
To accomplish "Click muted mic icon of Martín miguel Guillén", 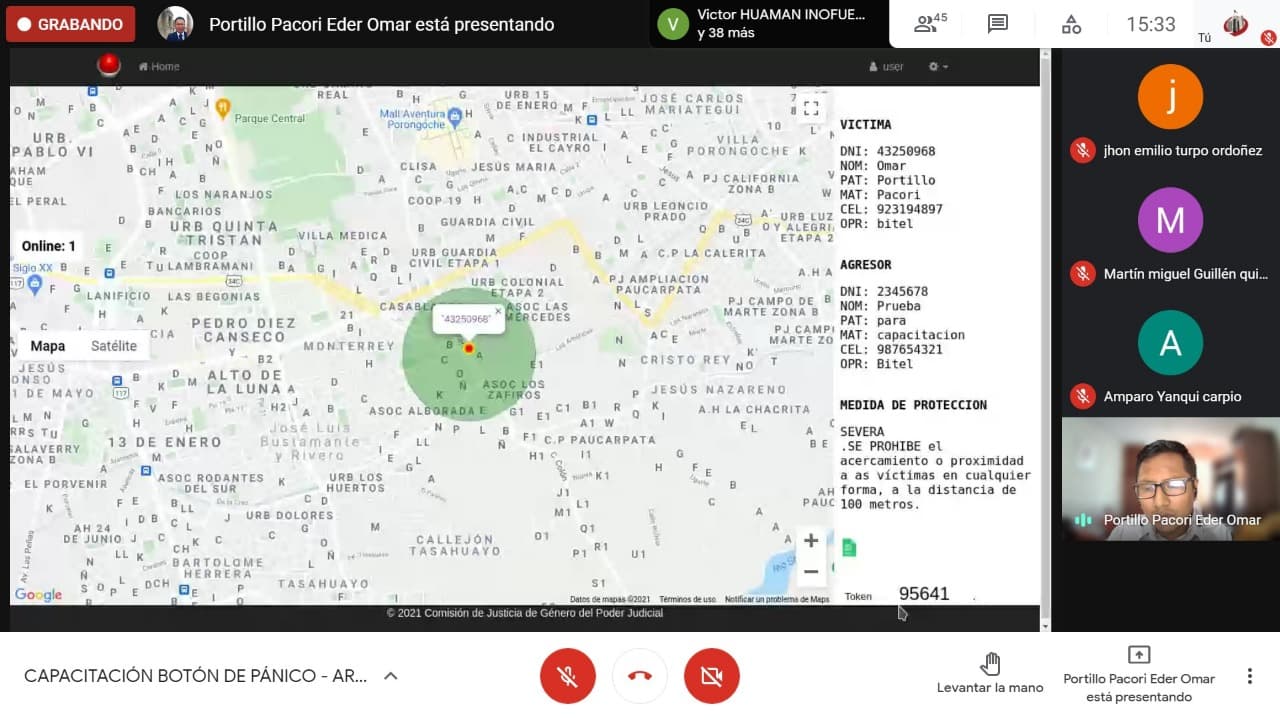I will pos(1082,274).
